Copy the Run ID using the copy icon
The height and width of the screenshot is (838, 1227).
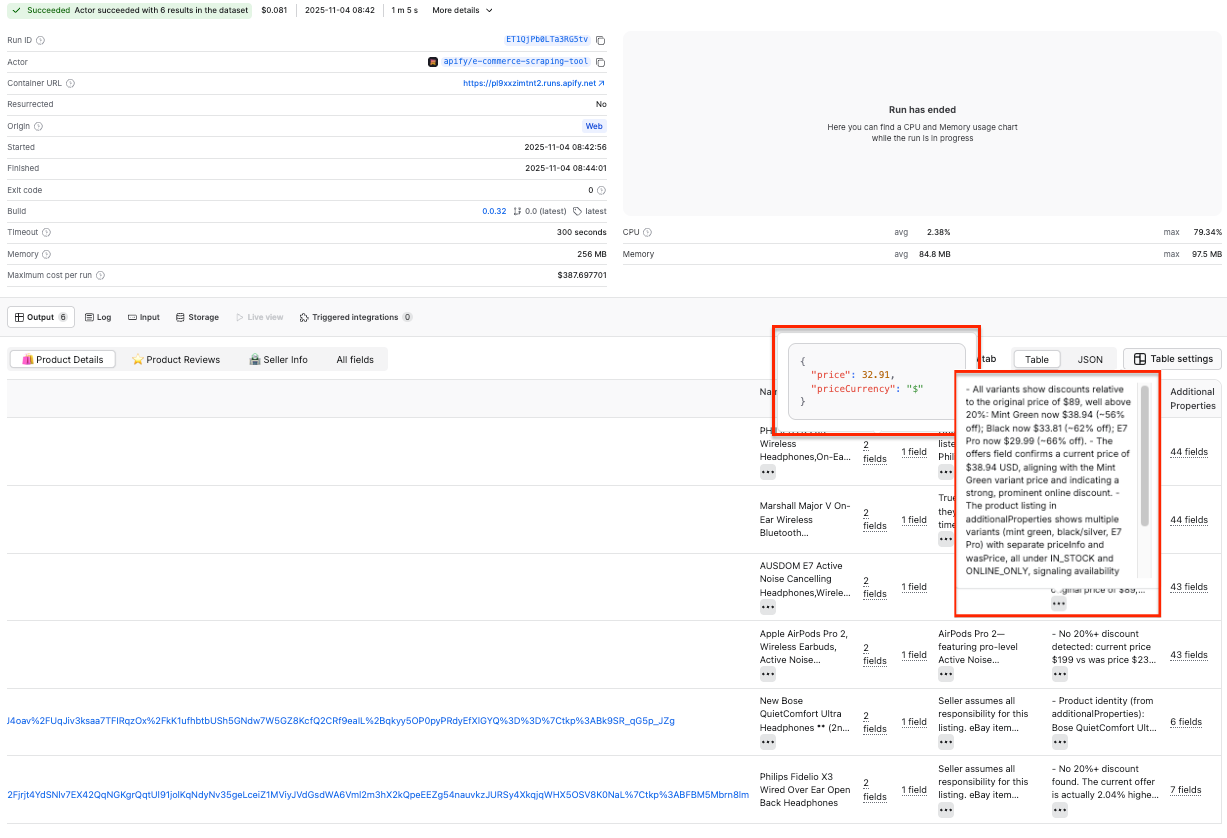pos(598,40)
